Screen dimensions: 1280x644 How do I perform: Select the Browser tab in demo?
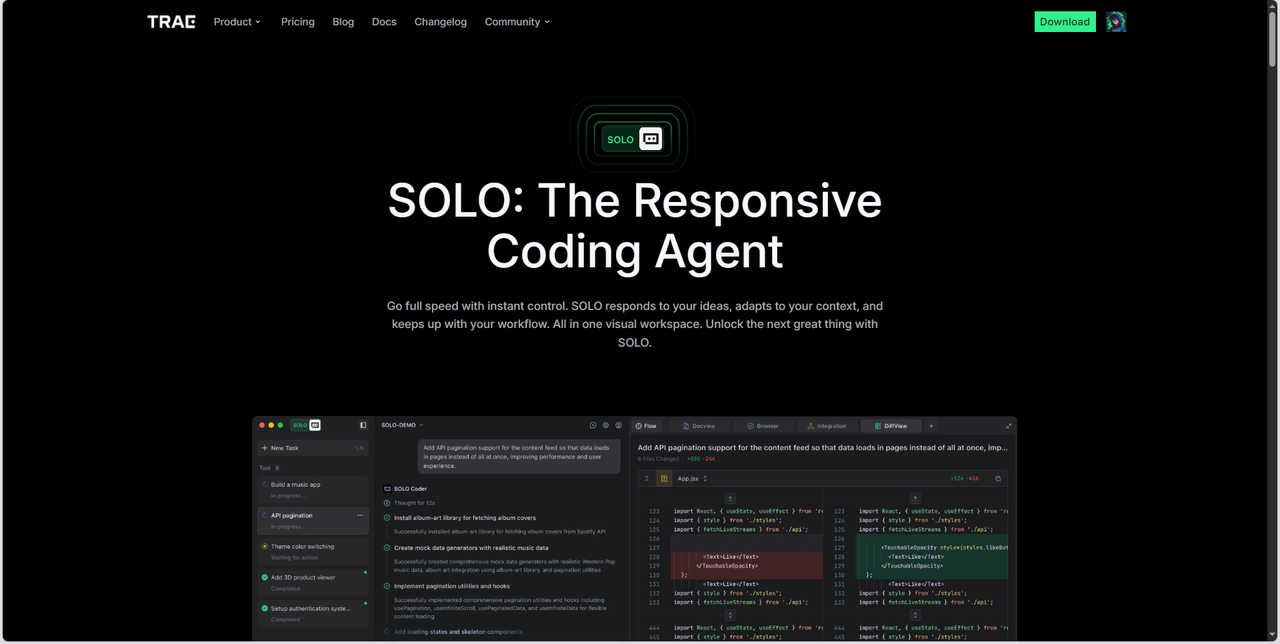coord(762,426)
